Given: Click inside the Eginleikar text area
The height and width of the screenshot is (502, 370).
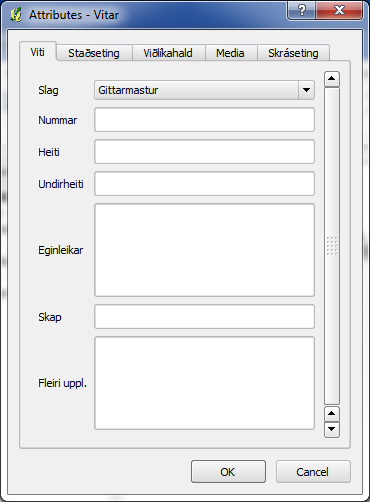Looking at the screenshot, I should coord(204,250).
